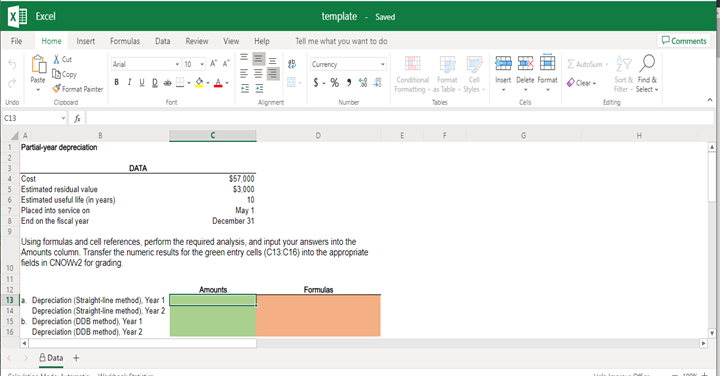The width and height of the screenshot is (720, 376).
Task: Click the Cut scissors icon
Action: [57, 59]
